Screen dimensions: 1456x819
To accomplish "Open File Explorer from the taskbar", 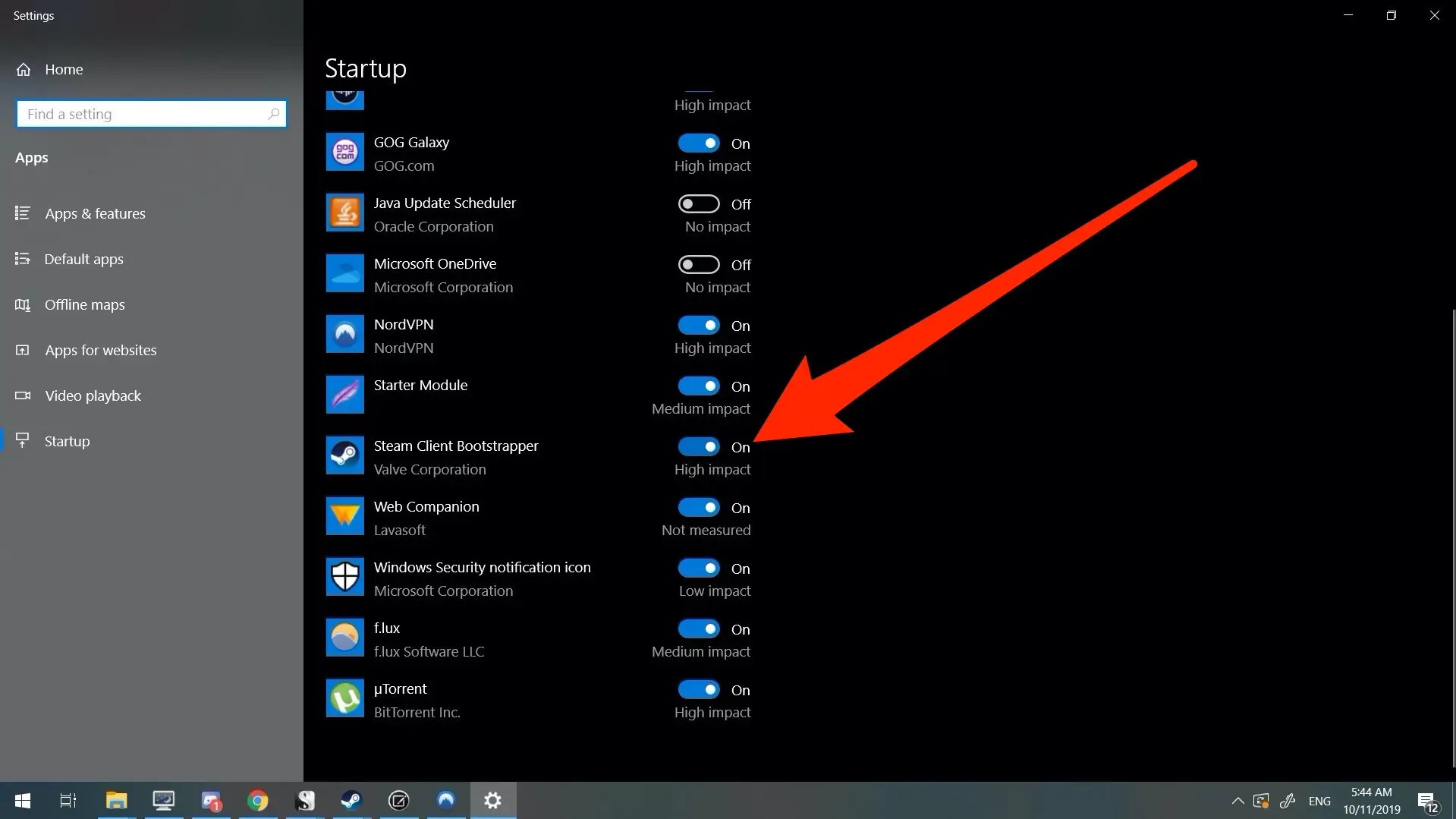I will [116, 800].
